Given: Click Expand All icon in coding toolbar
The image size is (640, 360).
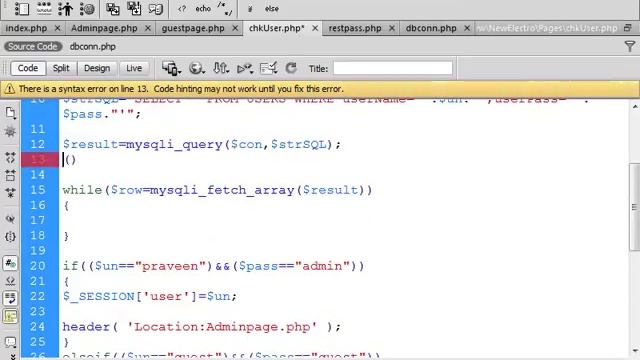Looking at the screenshot, I should click(10, 193).
